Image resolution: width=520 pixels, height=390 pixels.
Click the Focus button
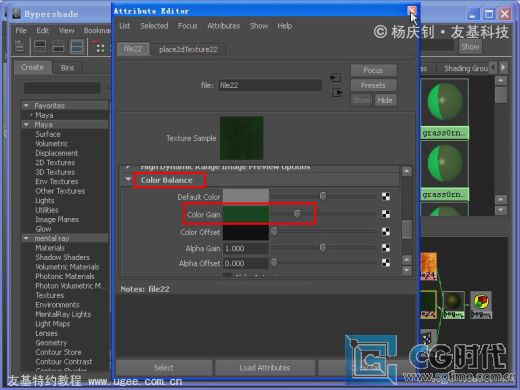(373, 70)
